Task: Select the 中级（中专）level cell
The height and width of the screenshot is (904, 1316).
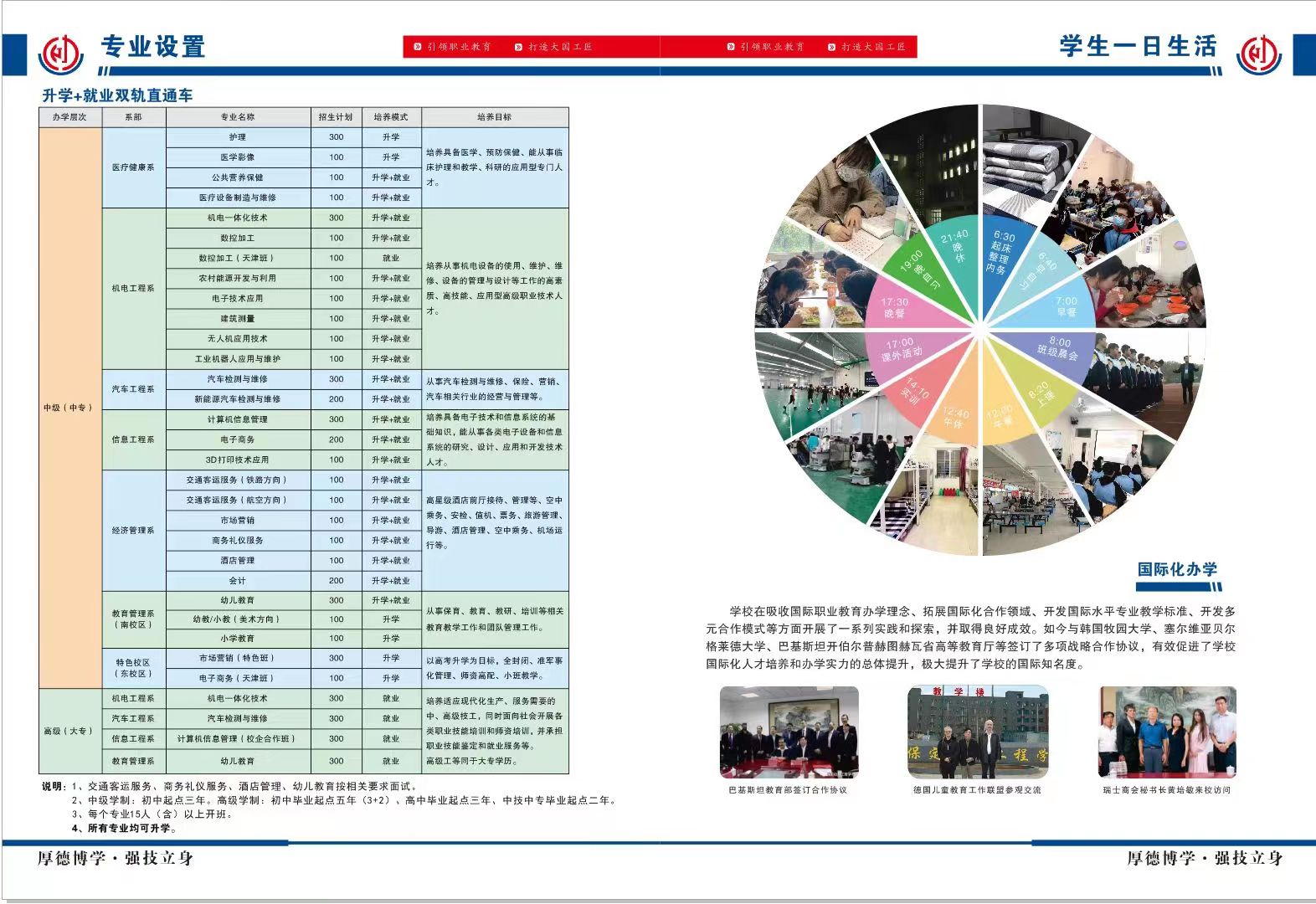Action: tap(69, 408)
